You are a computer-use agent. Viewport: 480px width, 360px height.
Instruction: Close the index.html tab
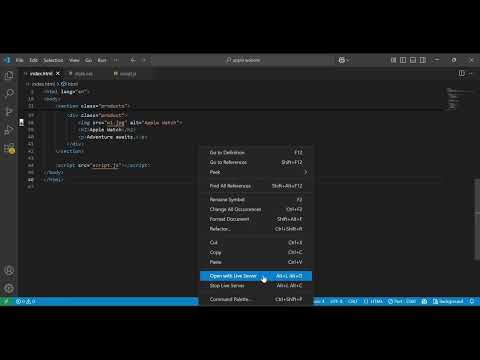point(58,74)
